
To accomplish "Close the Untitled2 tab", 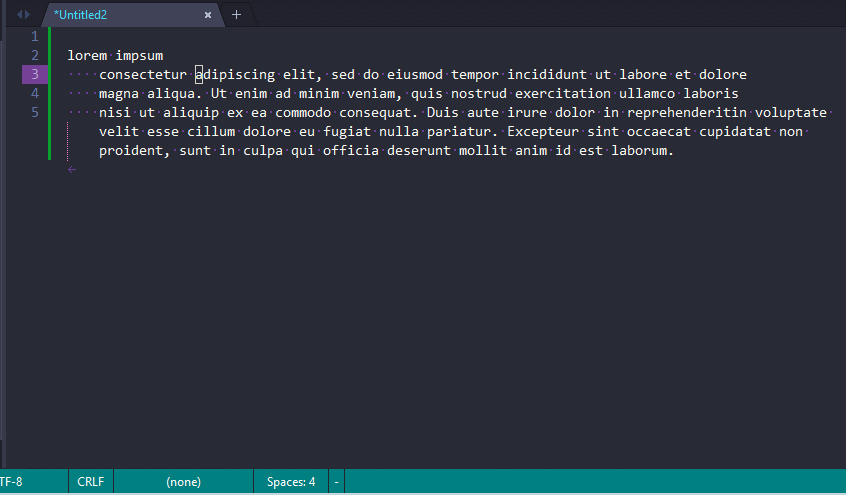I will (x=208, y=15).
